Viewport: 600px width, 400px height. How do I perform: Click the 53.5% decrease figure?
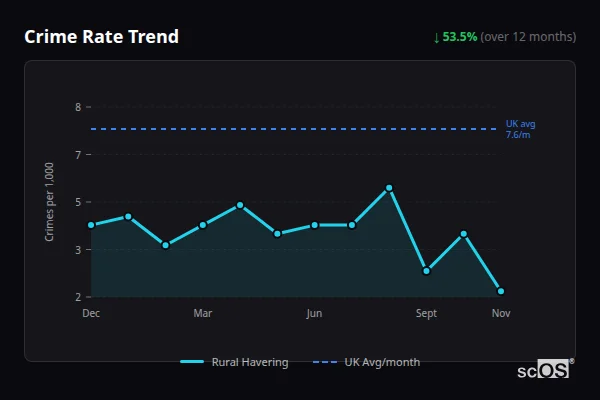click(x=460, y=37)
